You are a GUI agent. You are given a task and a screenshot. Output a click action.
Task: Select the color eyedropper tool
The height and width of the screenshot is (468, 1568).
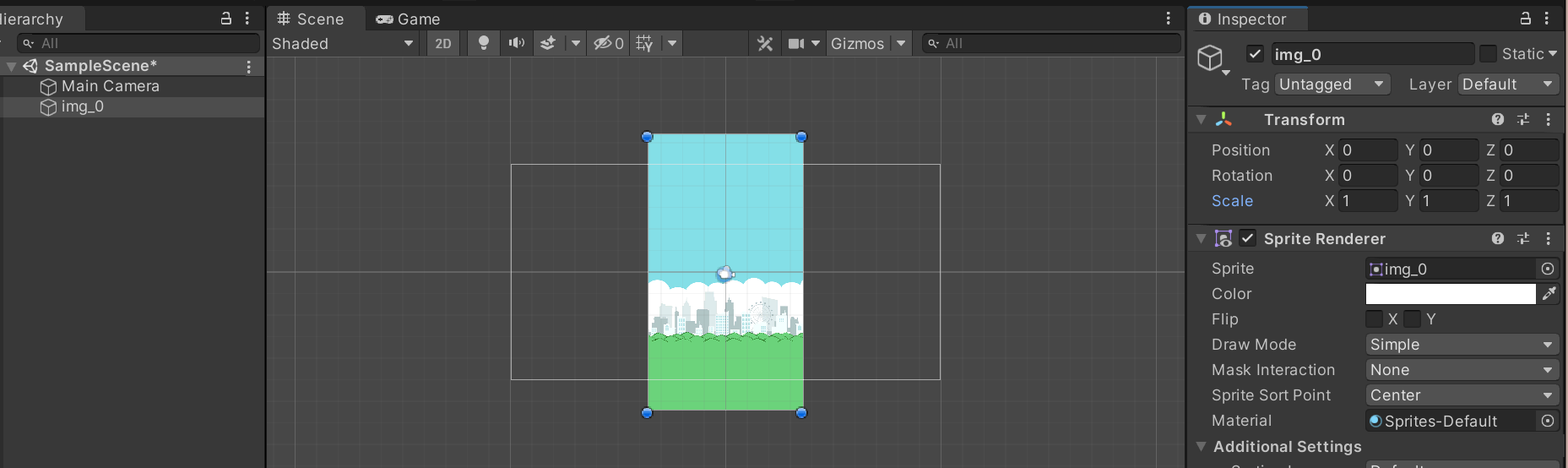click(1549, 293)
